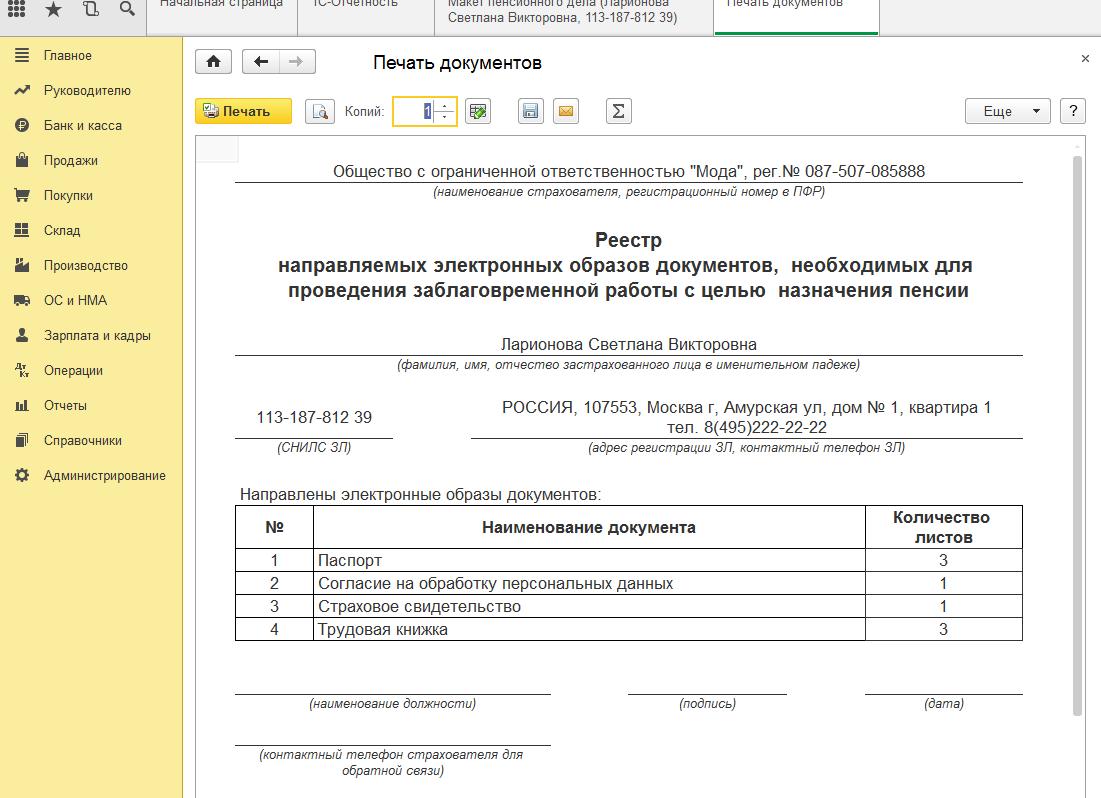Select Трудовая книжка cell
The height and width of the screenshot is (798, 1101).
click(x=588, y=629)
